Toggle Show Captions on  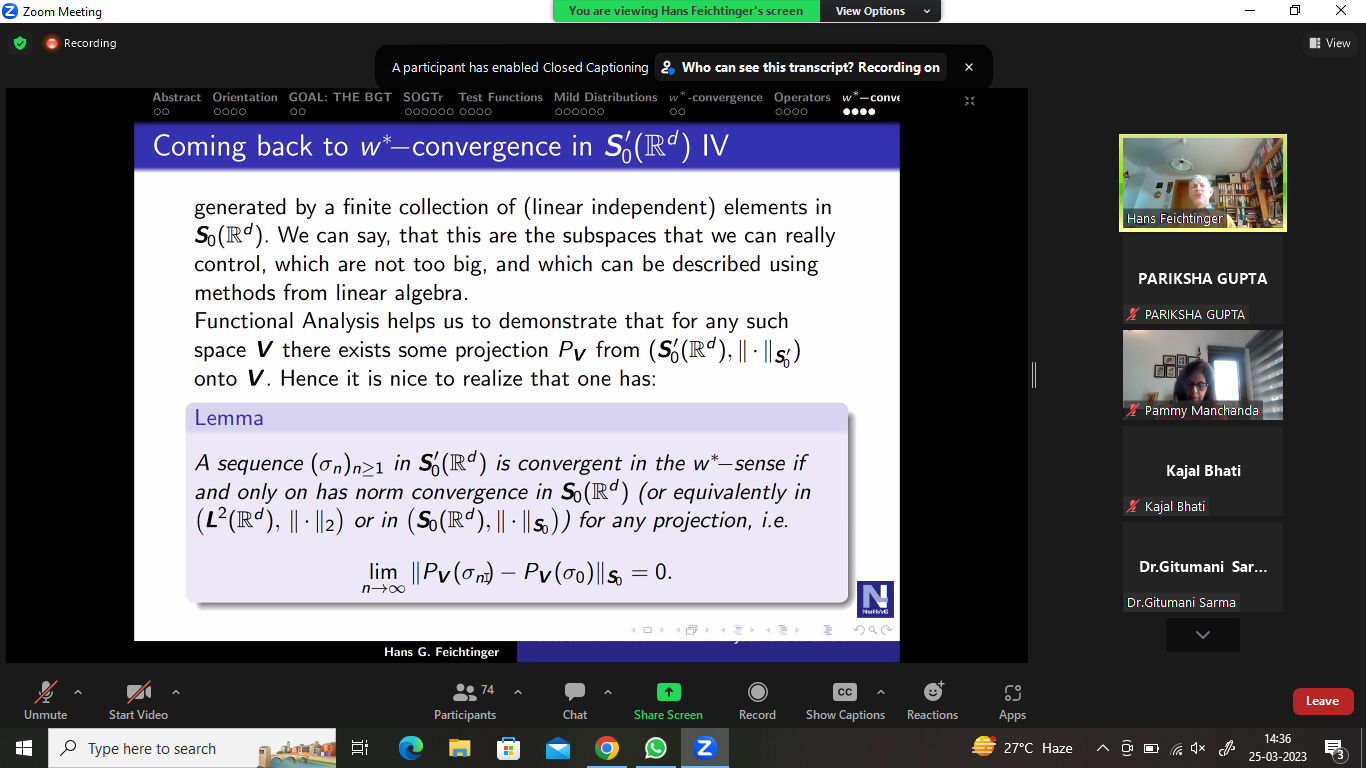[x=845, y=700]
